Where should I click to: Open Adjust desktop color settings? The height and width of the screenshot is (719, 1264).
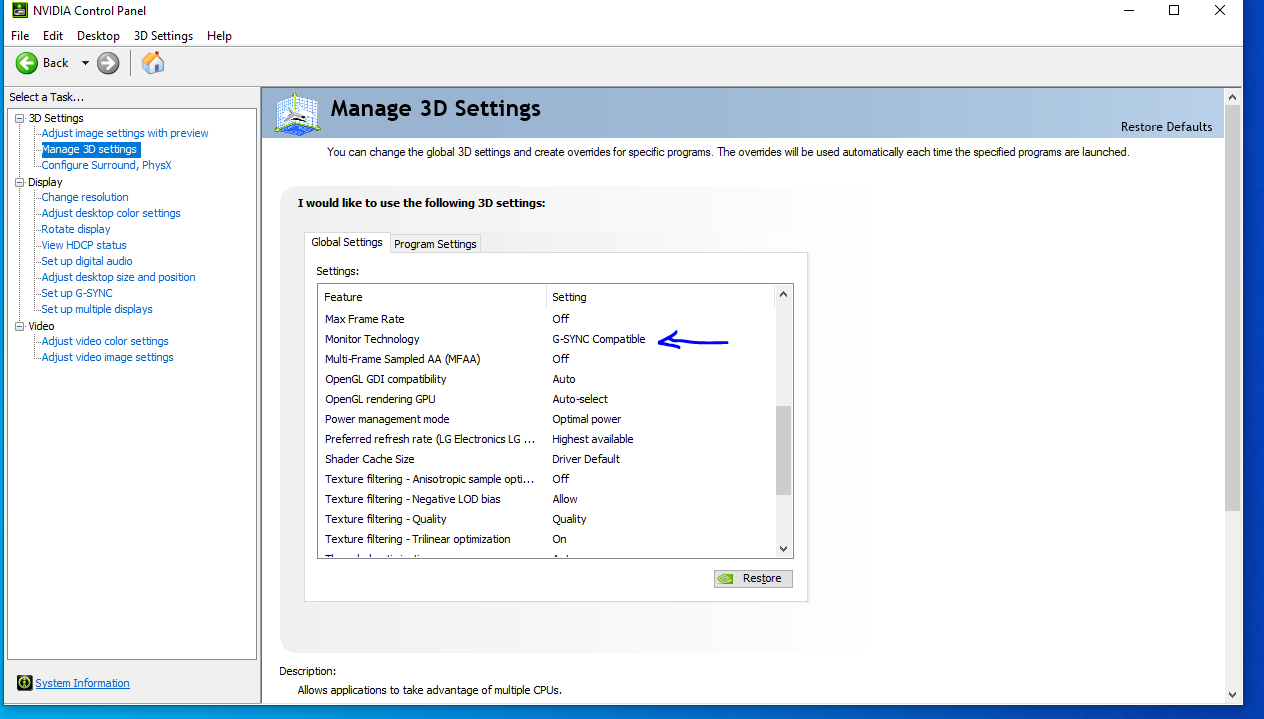tap(111, 213)
